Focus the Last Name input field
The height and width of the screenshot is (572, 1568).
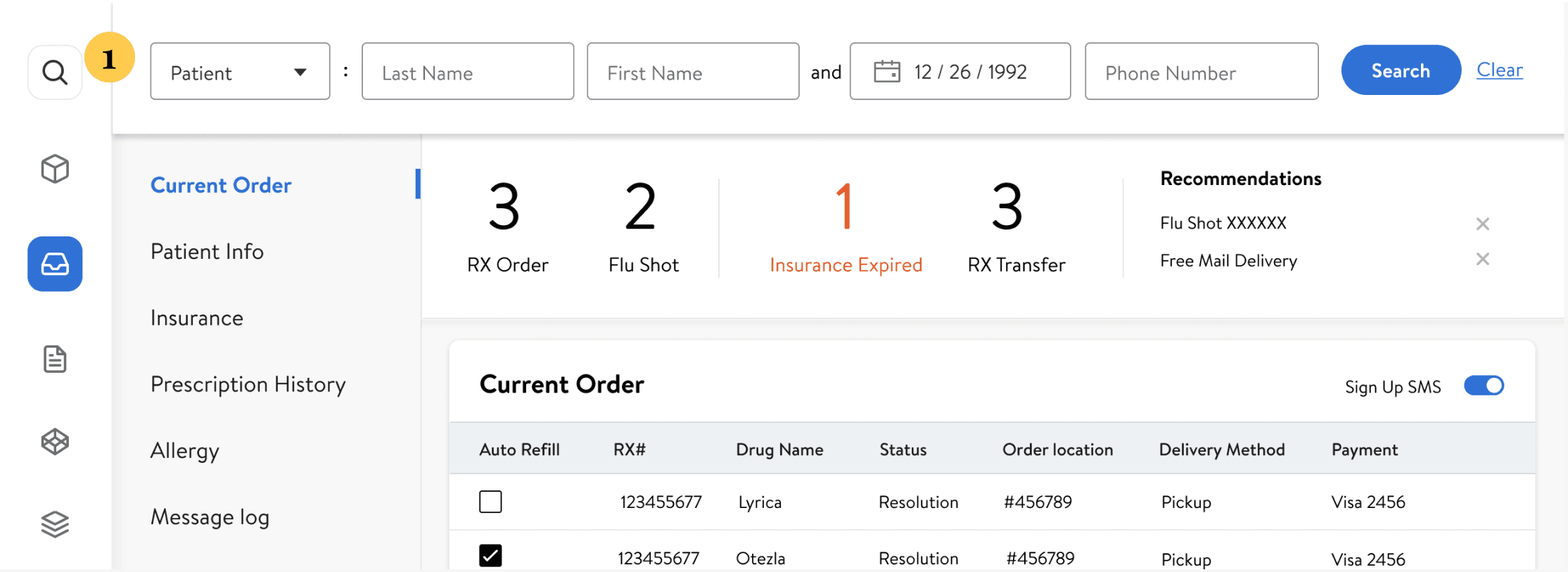tap(468, 71)
